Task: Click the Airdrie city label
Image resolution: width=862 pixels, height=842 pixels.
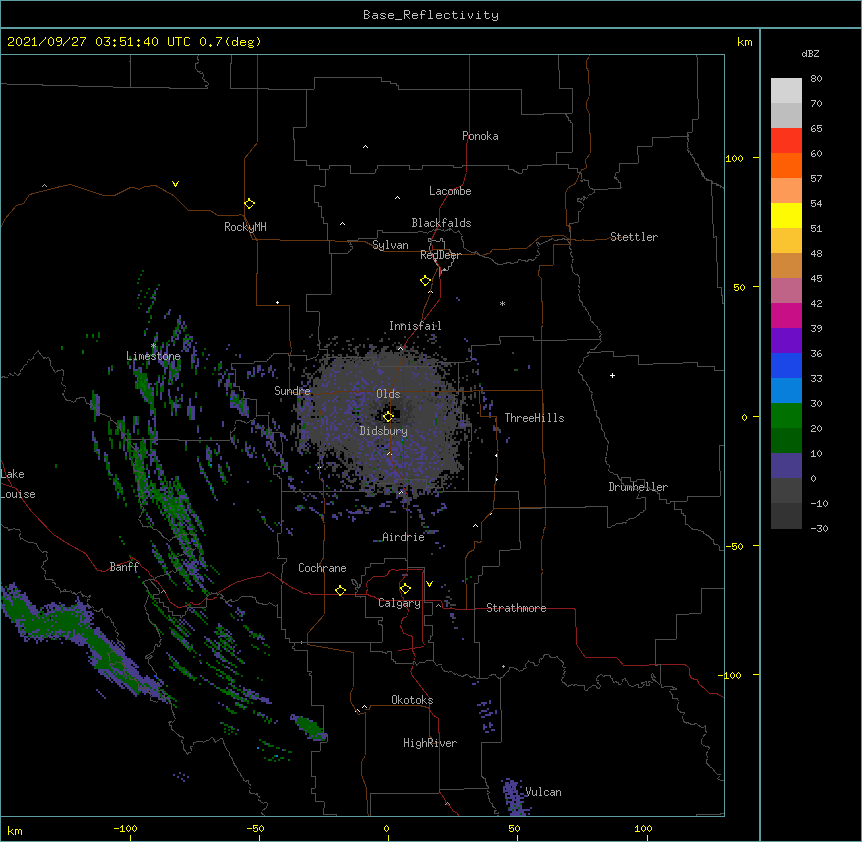Action: [404, 537]
